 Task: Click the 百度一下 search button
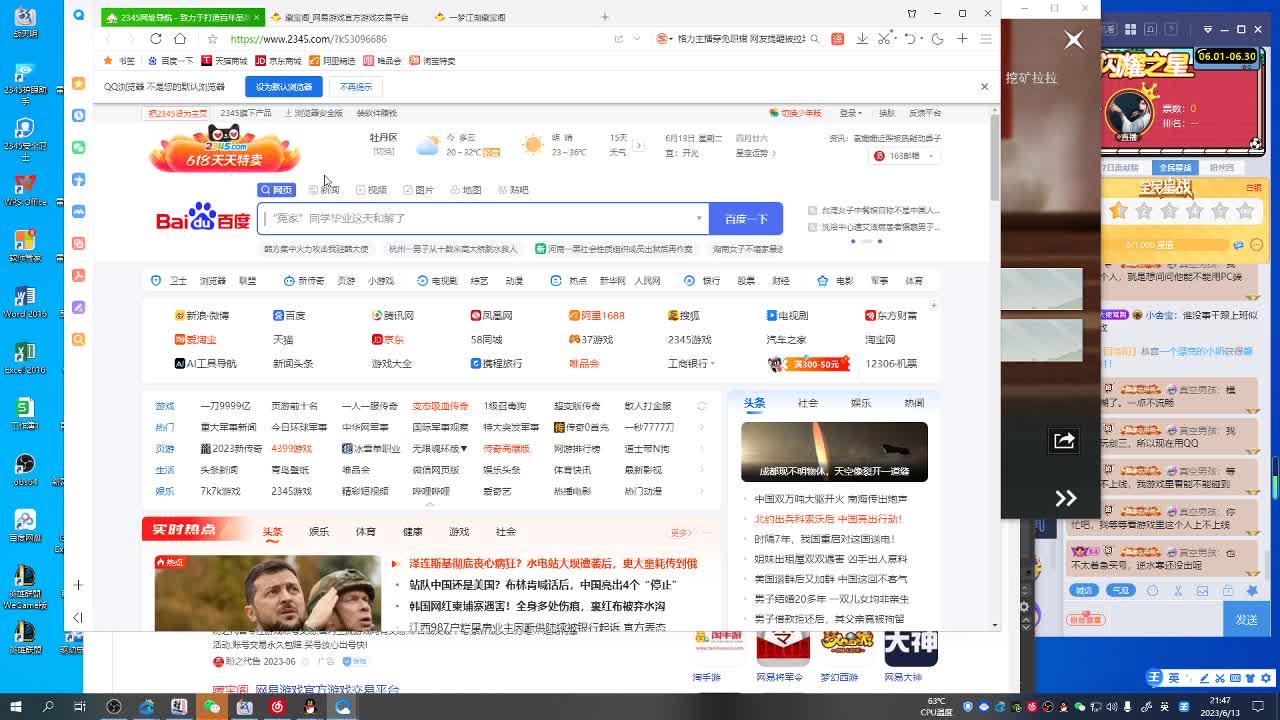[x=746, y=218]
